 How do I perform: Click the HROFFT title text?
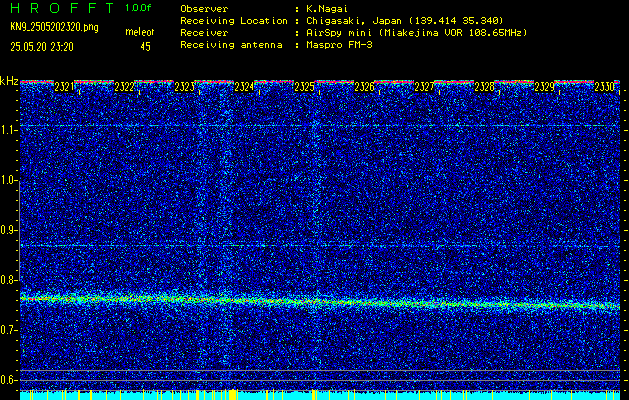[62, 8]
